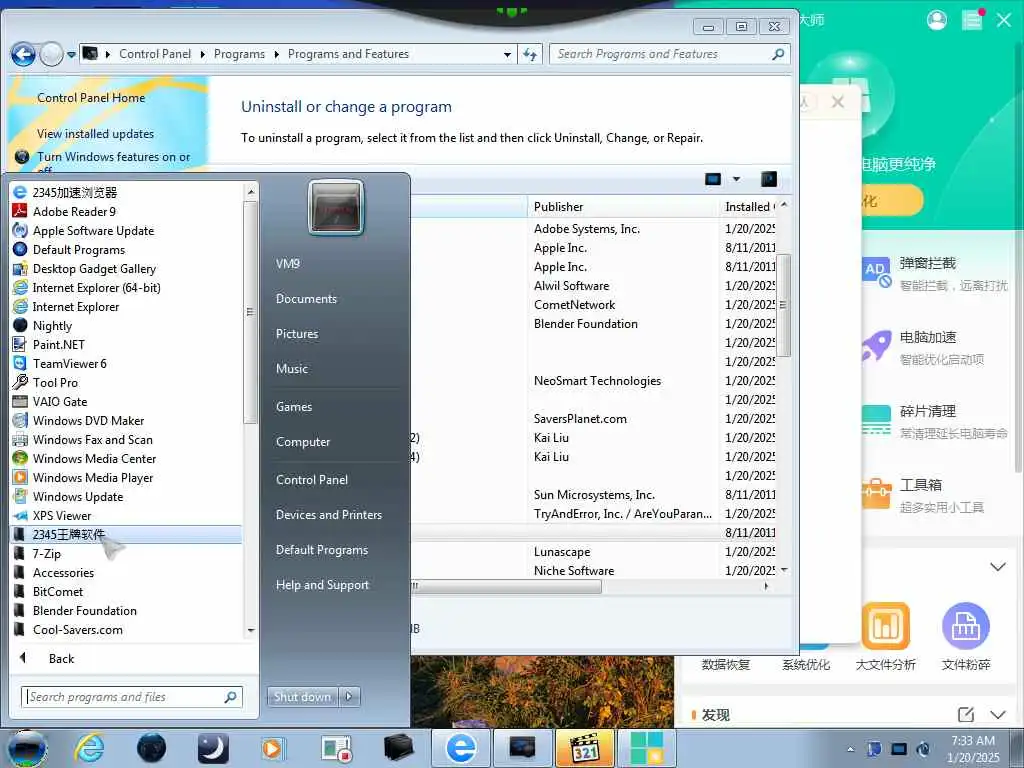Expand the Blender Foundation folder

coord(84,610)
